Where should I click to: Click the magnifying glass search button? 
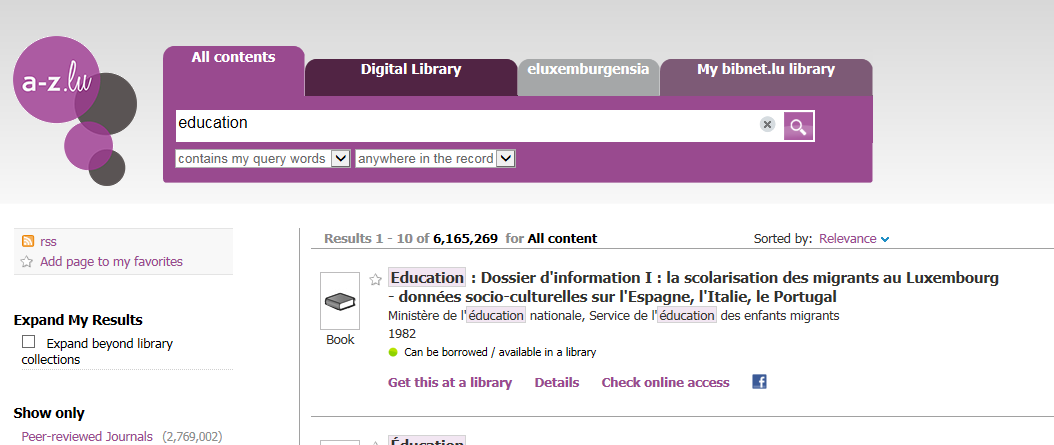pyautogui.click(x=798, y=126)
